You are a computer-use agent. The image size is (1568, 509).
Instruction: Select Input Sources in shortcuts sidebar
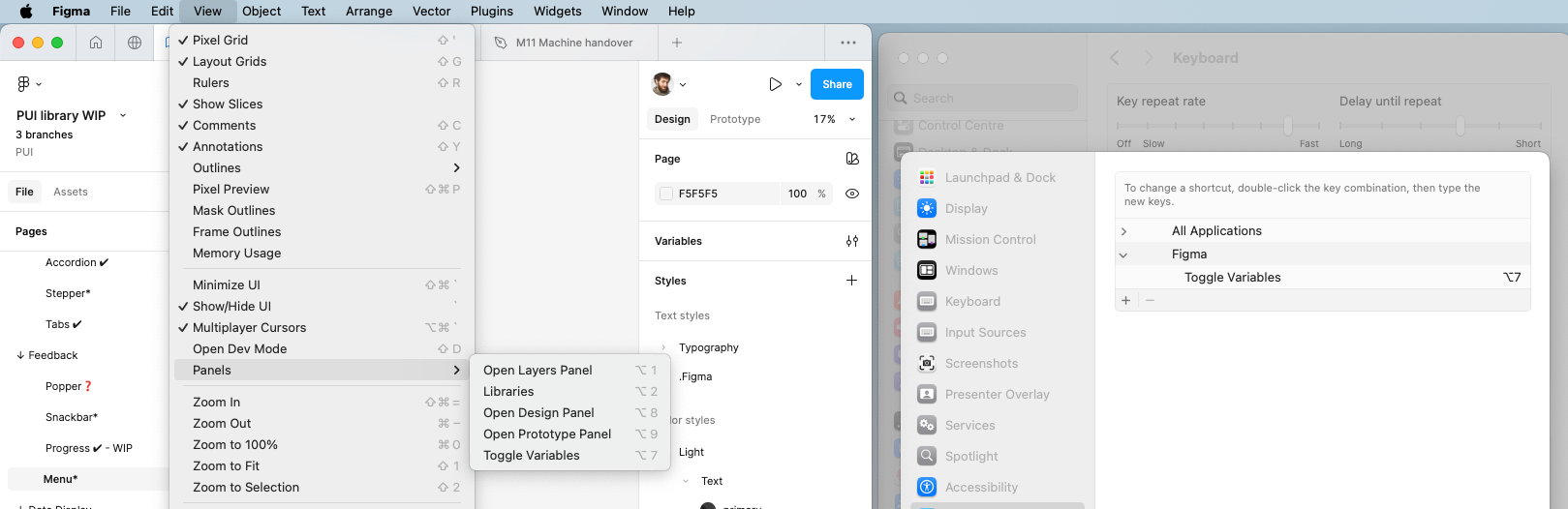[x=971, y=332]
